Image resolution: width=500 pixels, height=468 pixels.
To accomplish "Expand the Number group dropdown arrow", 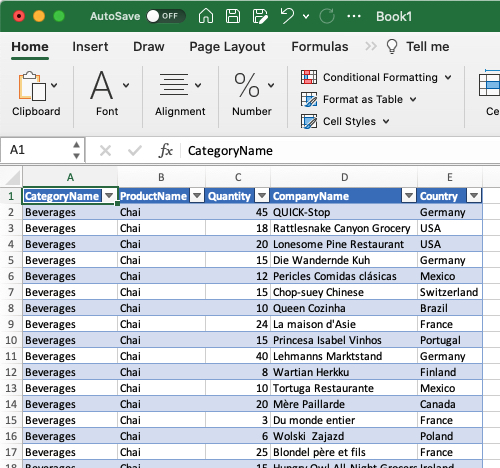I will click(x=271, y=85).
